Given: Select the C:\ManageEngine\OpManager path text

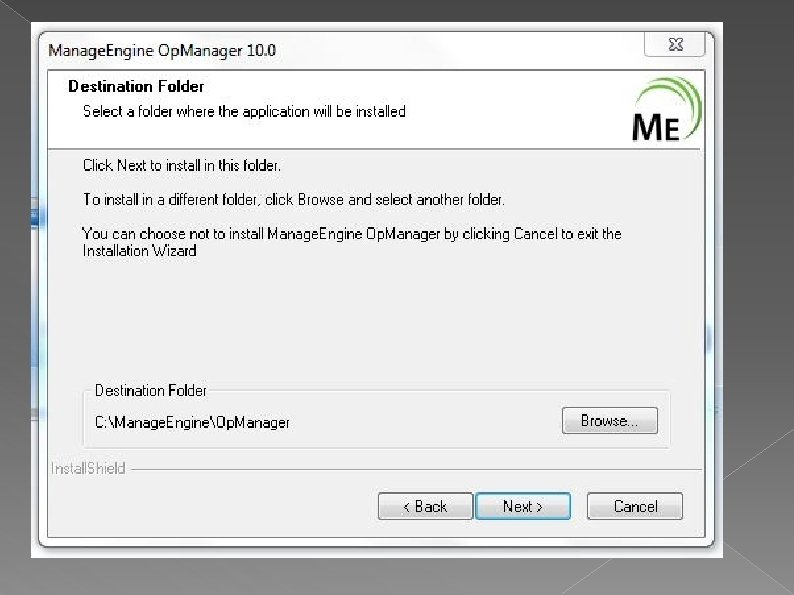Looking at the screenshot, I should point(192,422).
